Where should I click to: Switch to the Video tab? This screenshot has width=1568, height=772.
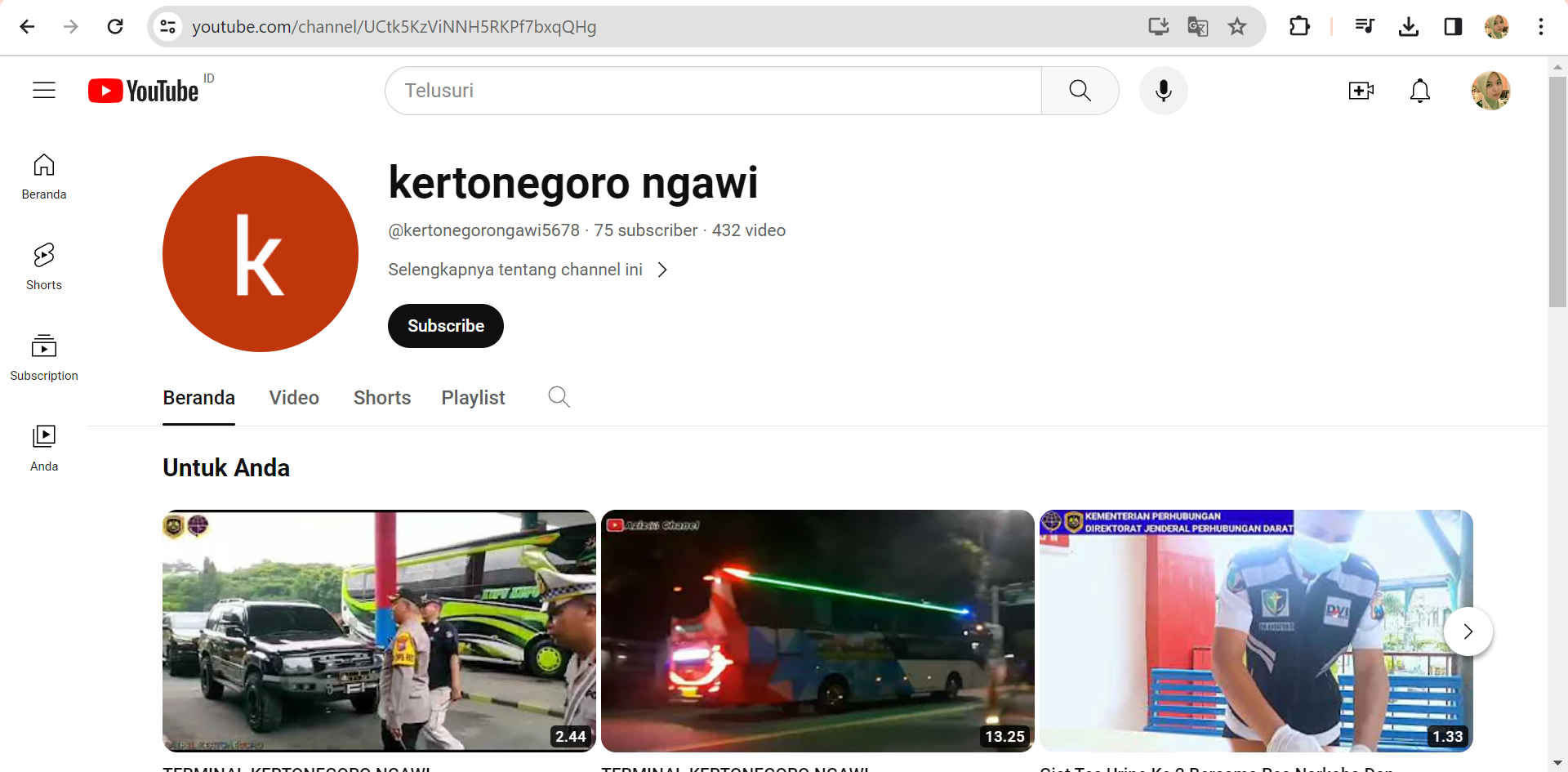coord(294,398)
